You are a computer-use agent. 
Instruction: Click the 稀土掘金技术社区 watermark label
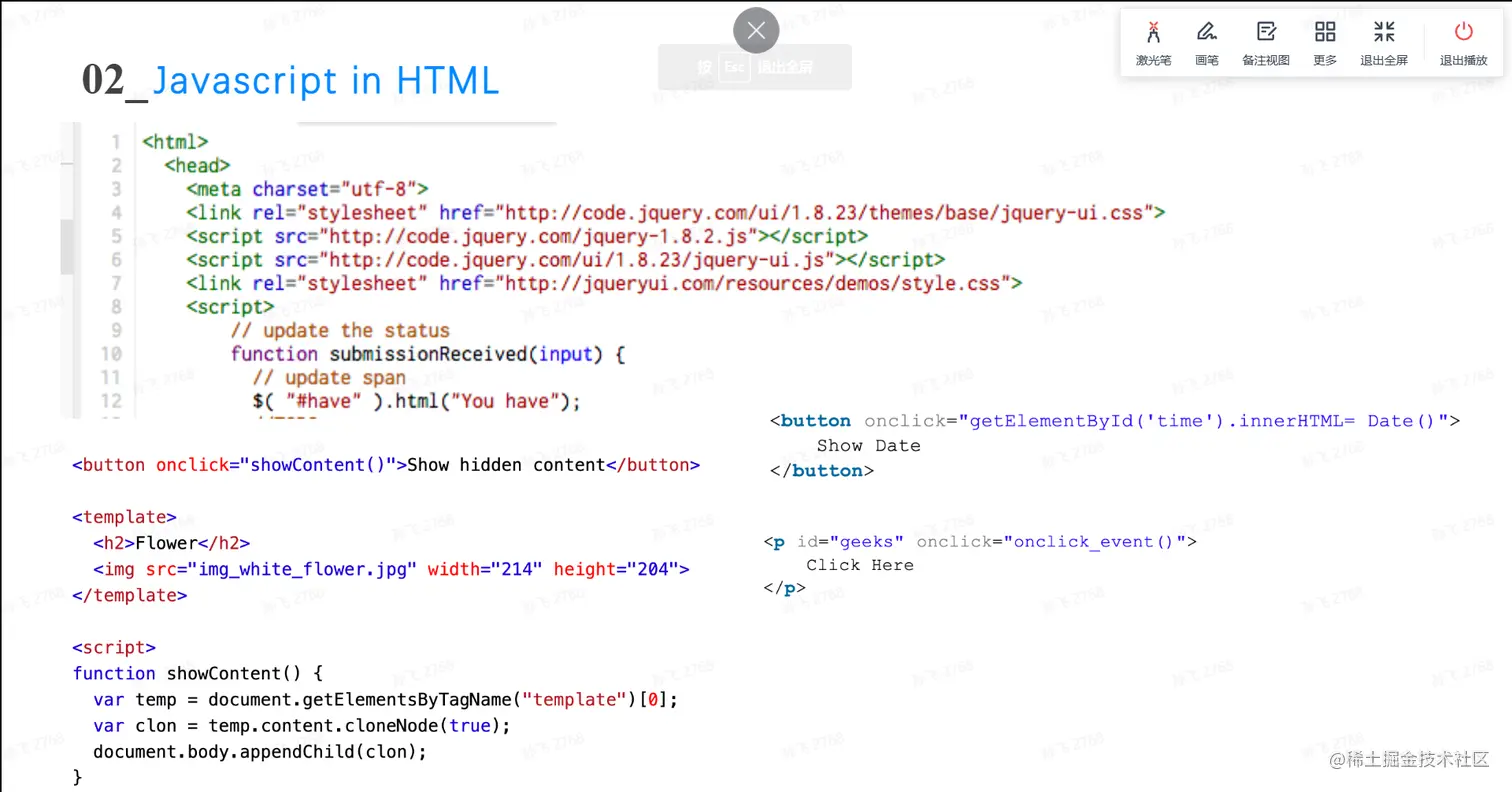[1411, 760]
